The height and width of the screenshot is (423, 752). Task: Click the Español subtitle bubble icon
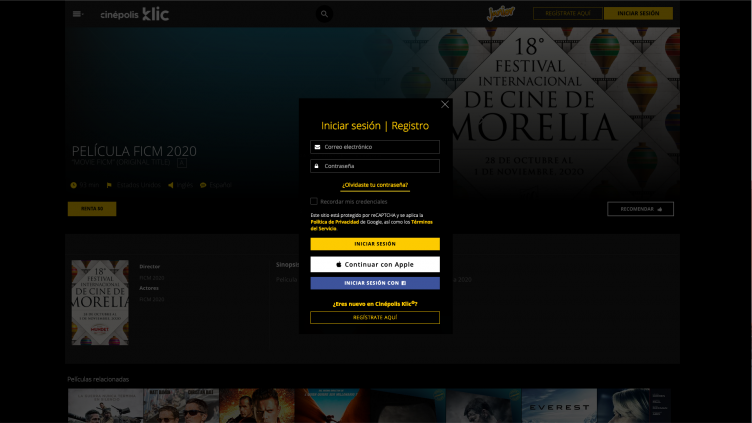point(203,185)
